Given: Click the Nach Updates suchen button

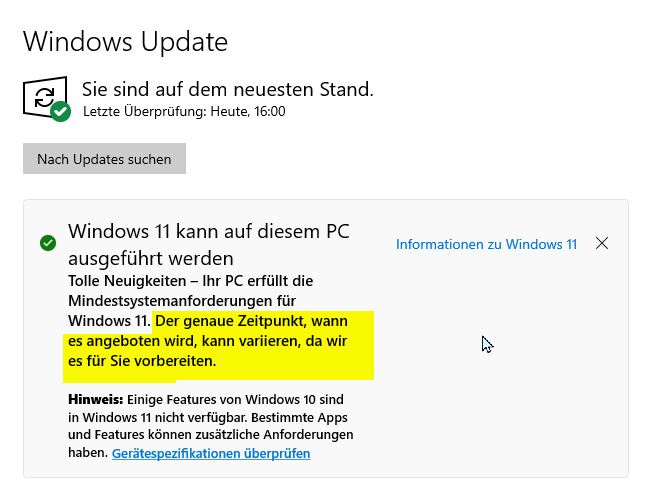Looking at the screenshot, I should point(104,159).
